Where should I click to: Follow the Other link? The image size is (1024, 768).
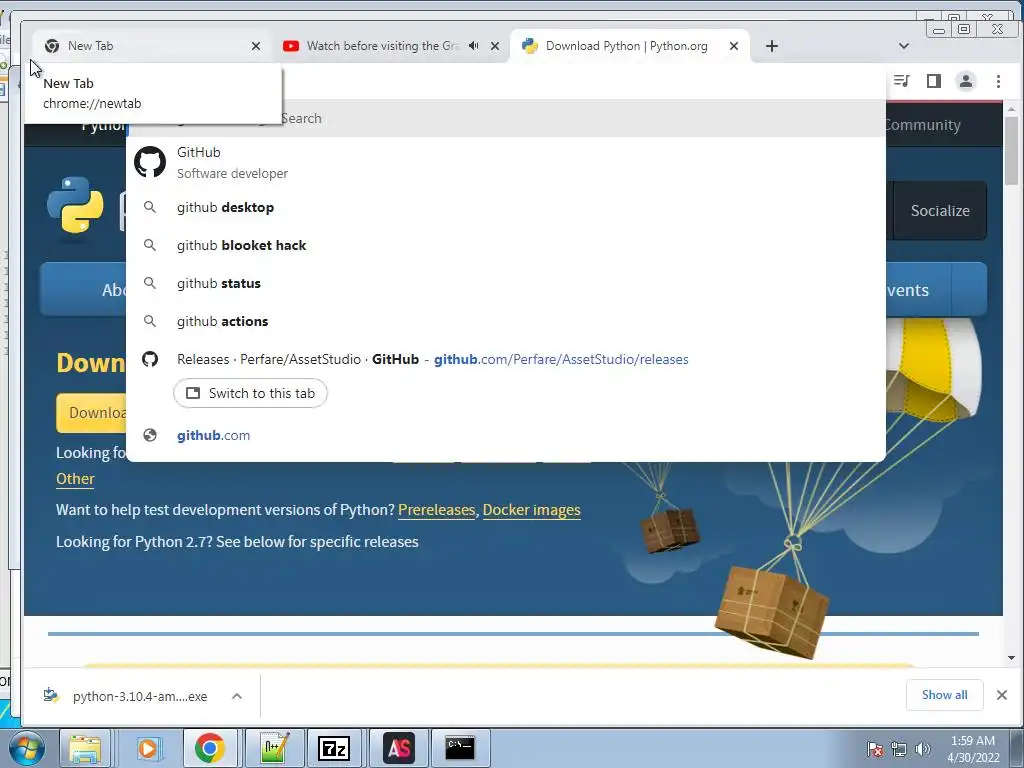(75, 479)
